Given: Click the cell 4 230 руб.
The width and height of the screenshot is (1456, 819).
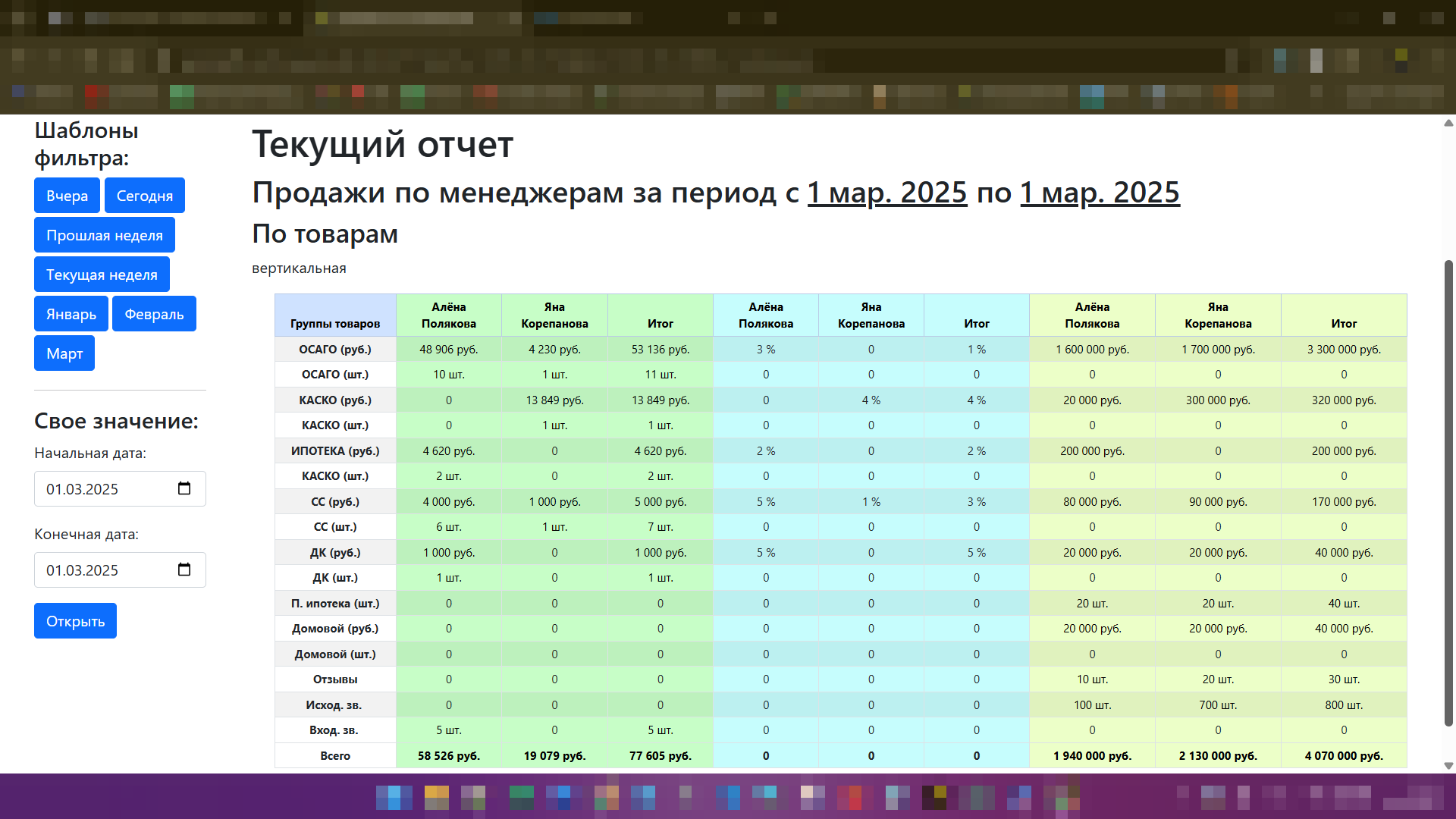Looking at the screenshot, I should (x=554, y=350).
